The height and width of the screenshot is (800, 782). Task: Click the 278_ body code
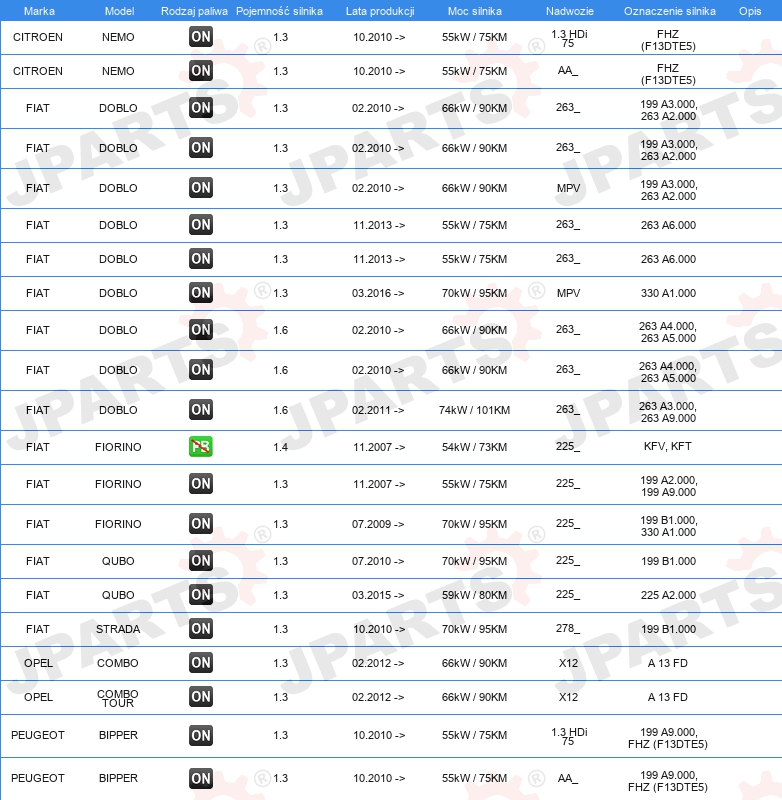568,629
